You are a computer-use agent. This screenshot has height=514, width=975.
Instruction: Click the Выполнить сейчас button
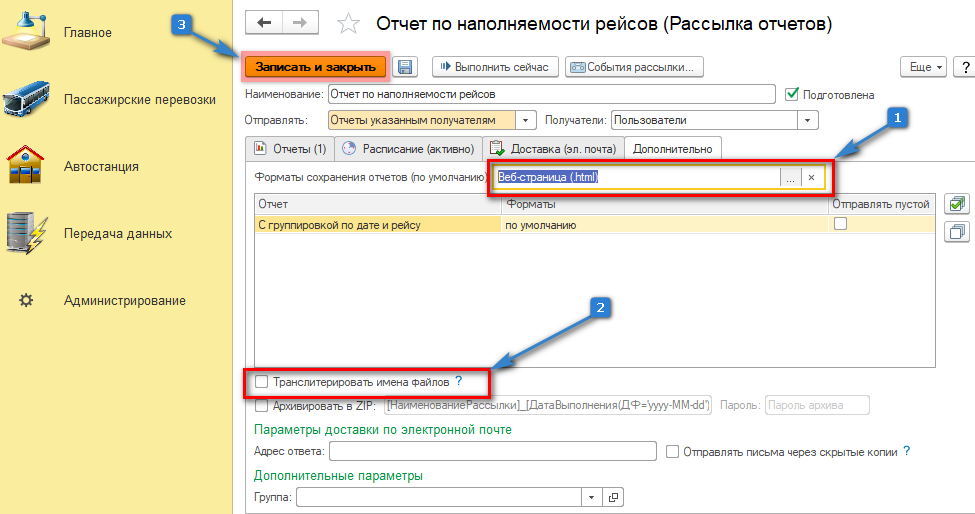(493, 67)
